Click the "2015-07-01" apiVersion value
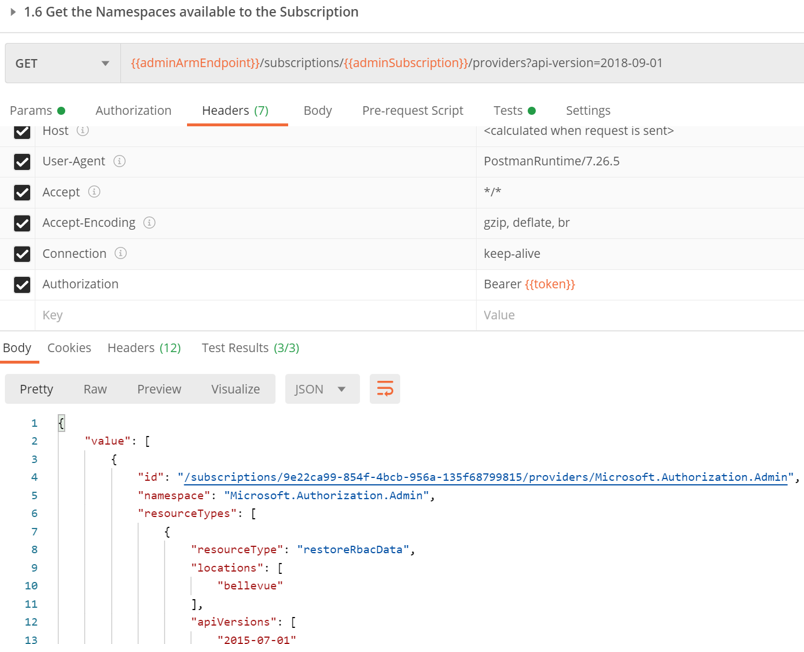 coord(257,640)
